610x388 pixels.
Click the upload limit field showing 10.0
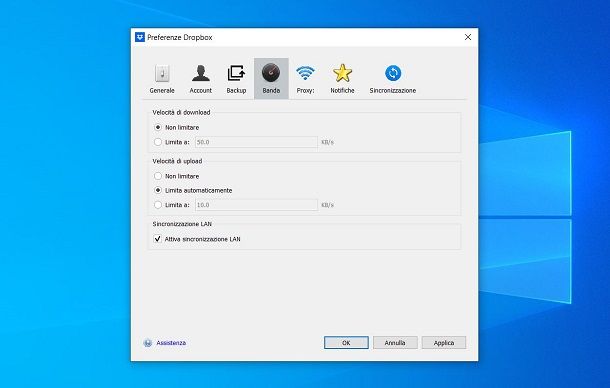[256, 205]
